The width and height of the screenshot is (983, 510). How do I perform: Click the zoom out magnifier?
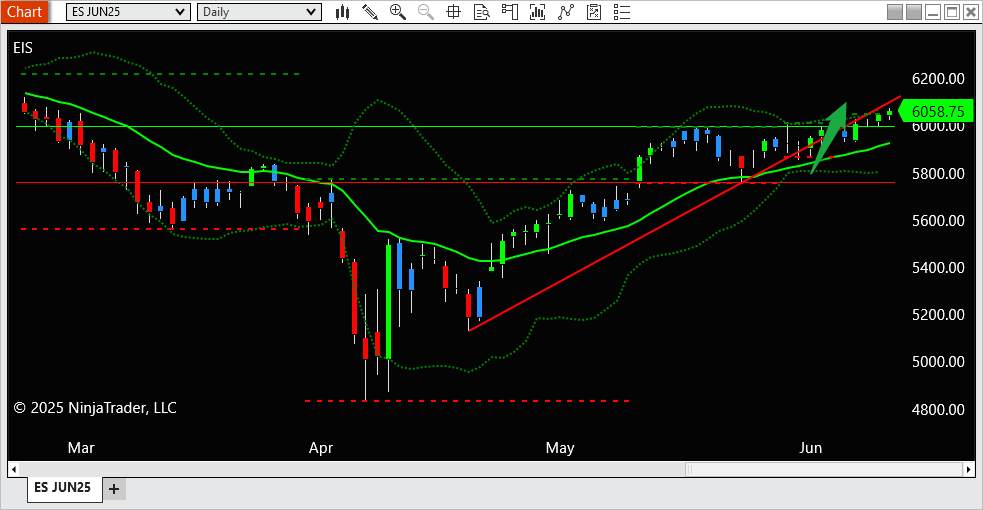coord(426,12)
